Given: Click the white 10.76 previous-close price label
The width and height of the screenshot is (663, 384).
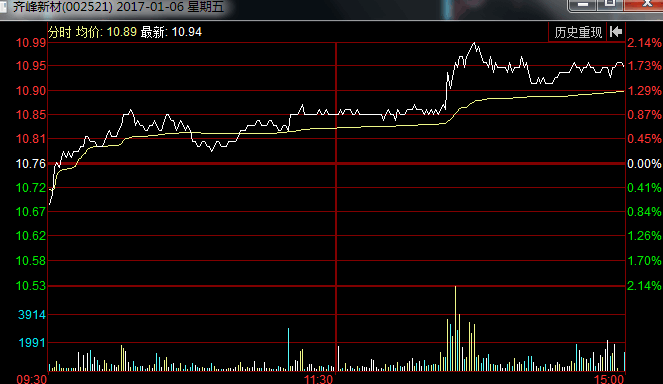Looking at the screenshot, I should point(31,164).
